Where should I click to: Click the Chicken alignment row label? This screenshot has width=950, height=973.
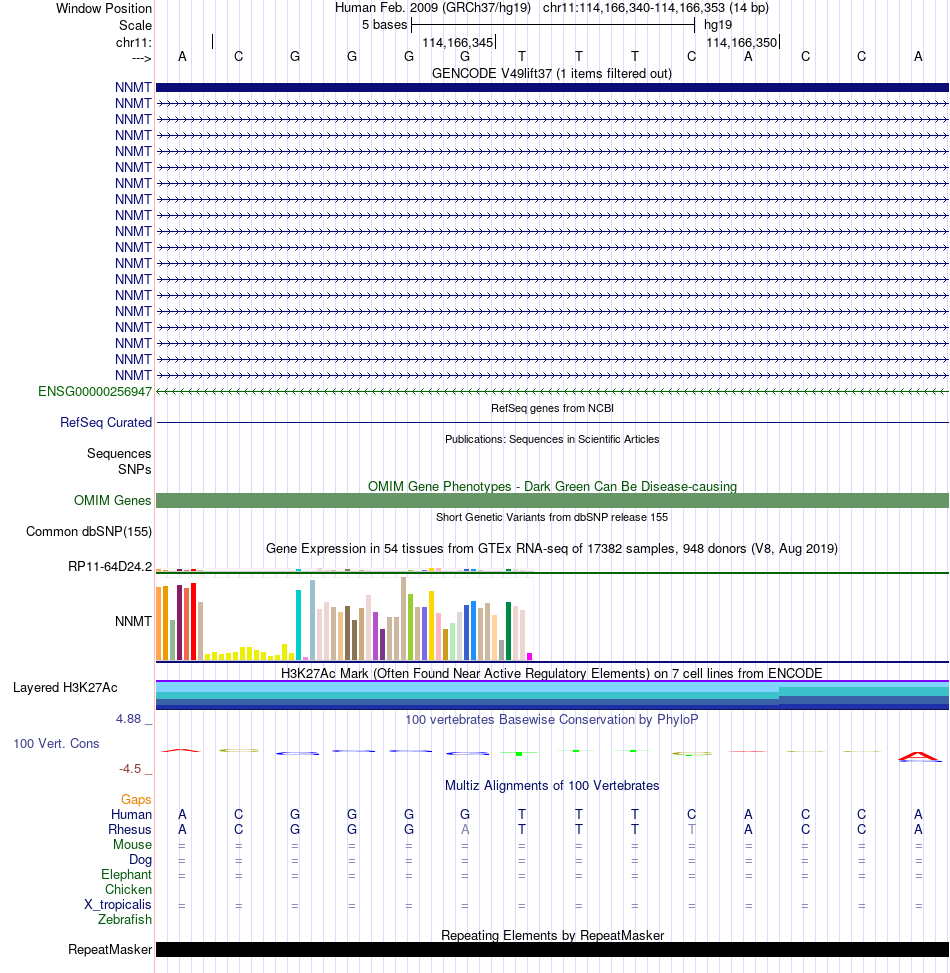click(x=128, y=889)
